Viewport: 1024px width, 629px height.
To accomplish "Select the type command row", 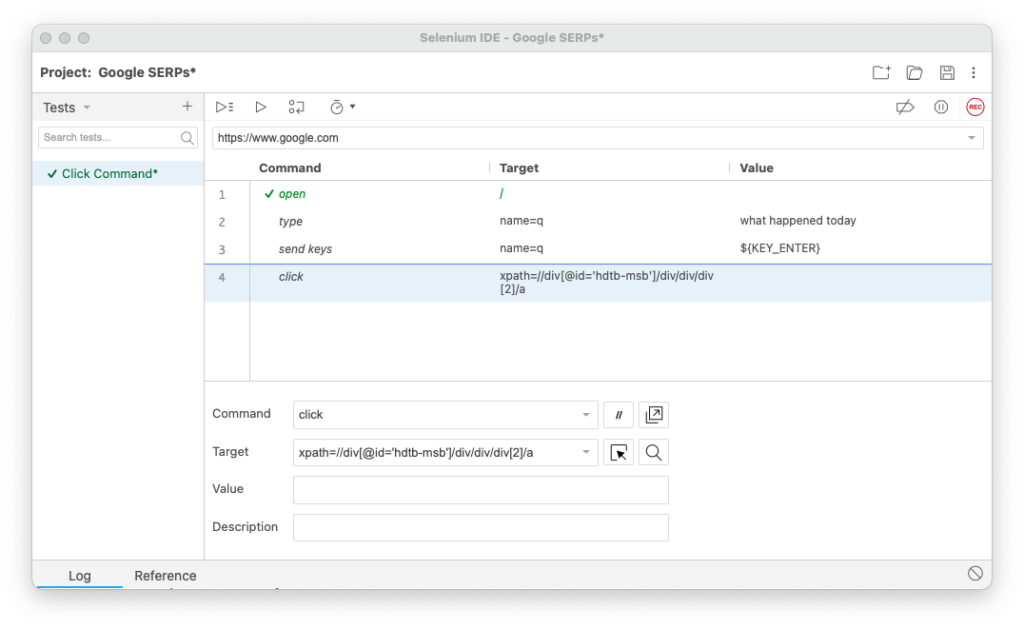I will 598,221.
